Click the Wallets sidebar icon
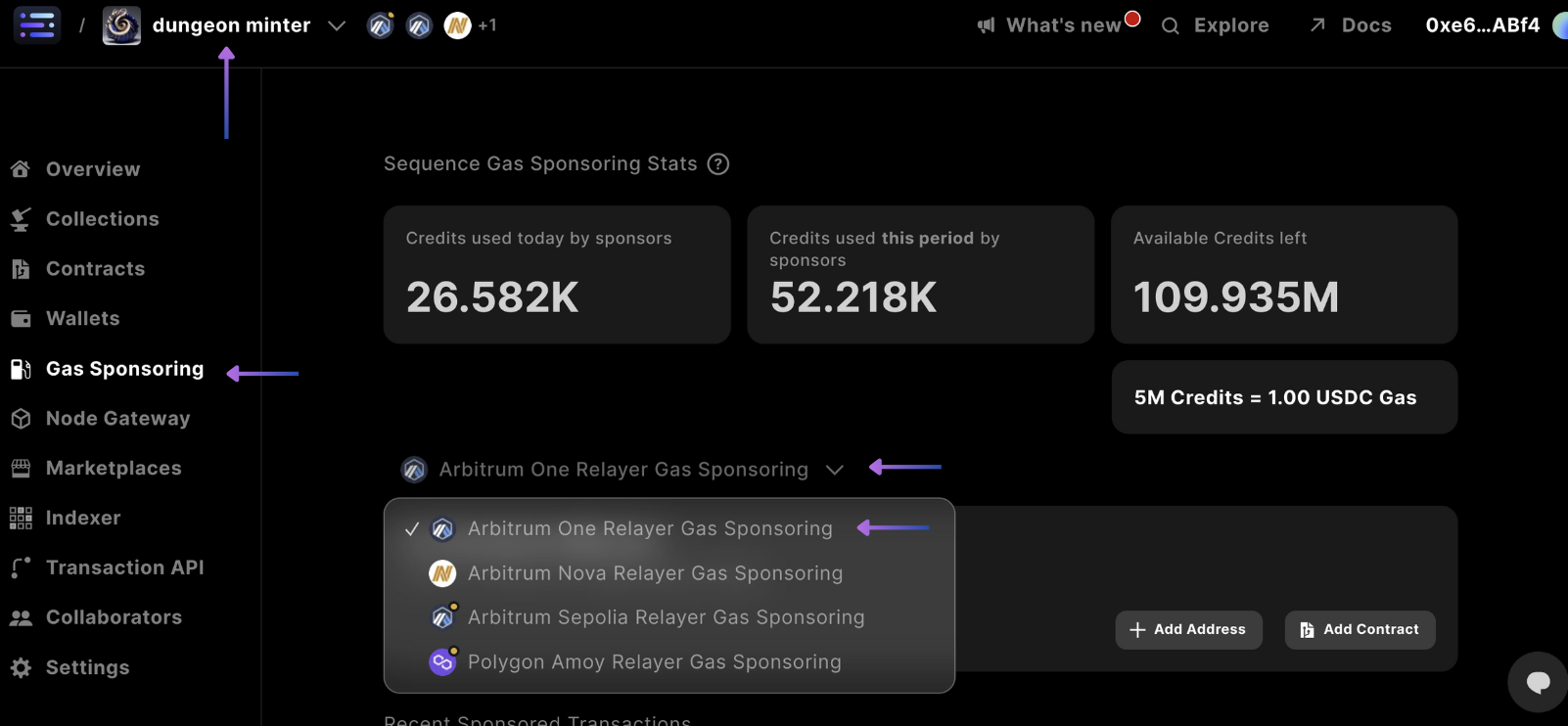 coord(21,319)
